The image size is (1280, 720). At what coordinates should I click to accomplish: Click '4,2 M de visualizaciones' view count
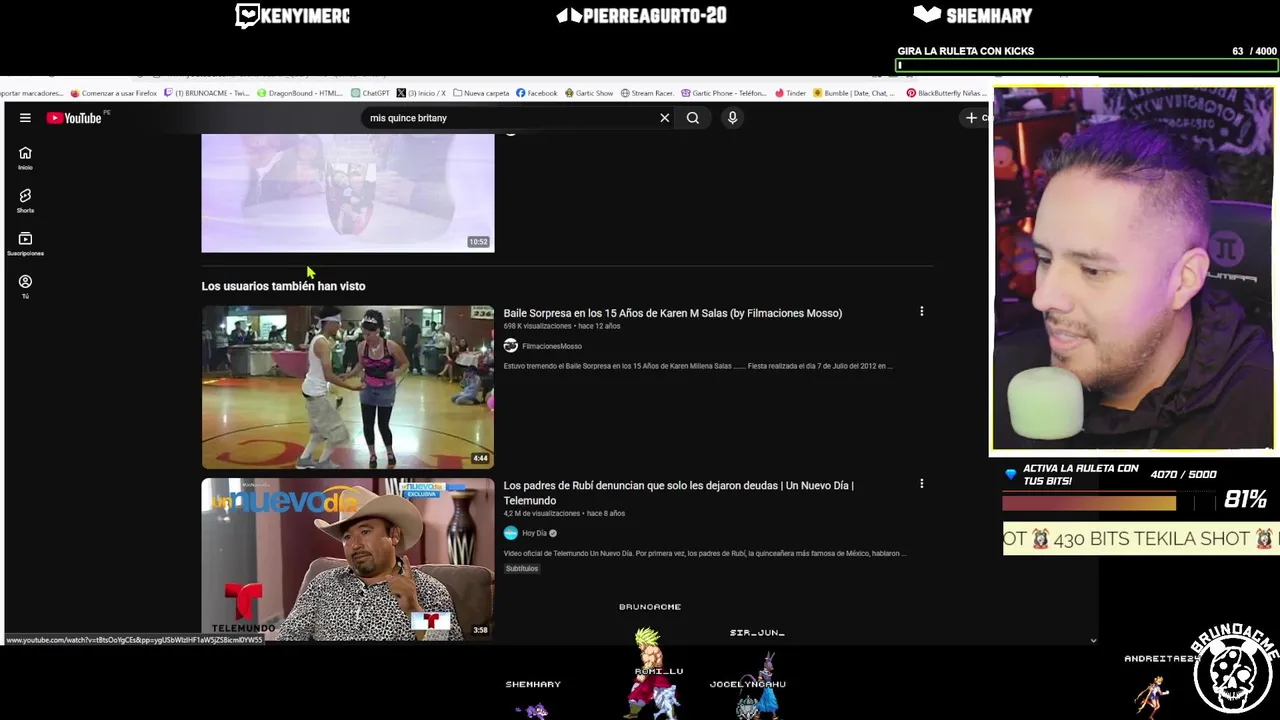click(541, 513)
